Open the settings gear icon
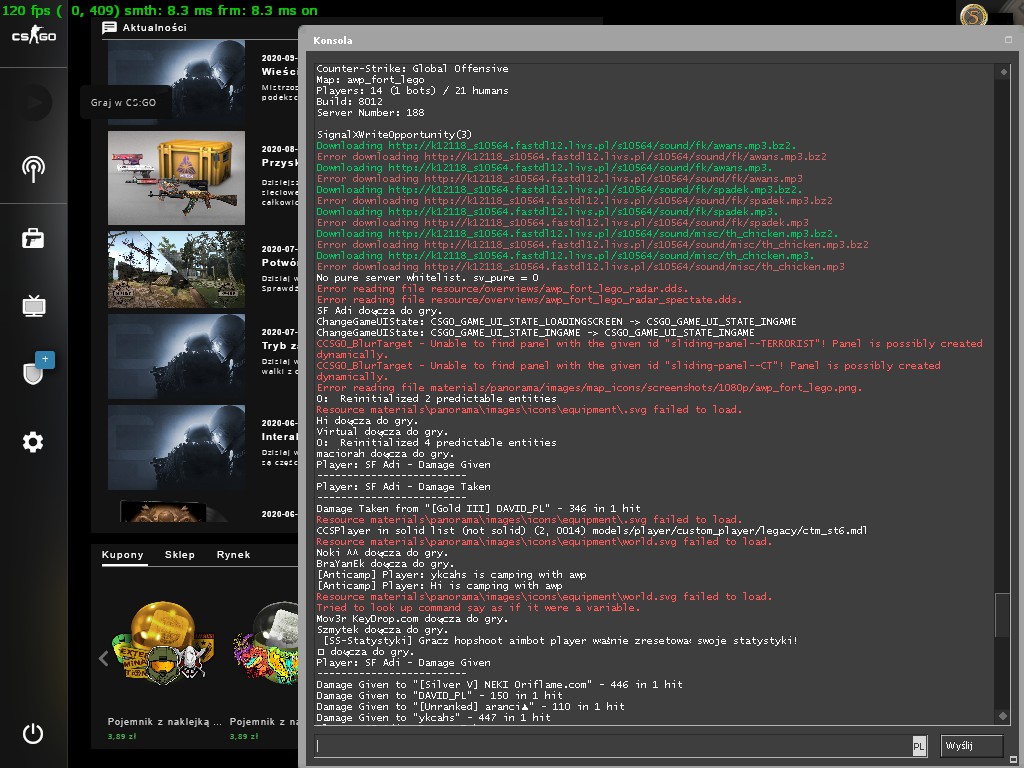Viewport: 1024px width, 768px height. (33, 442)
